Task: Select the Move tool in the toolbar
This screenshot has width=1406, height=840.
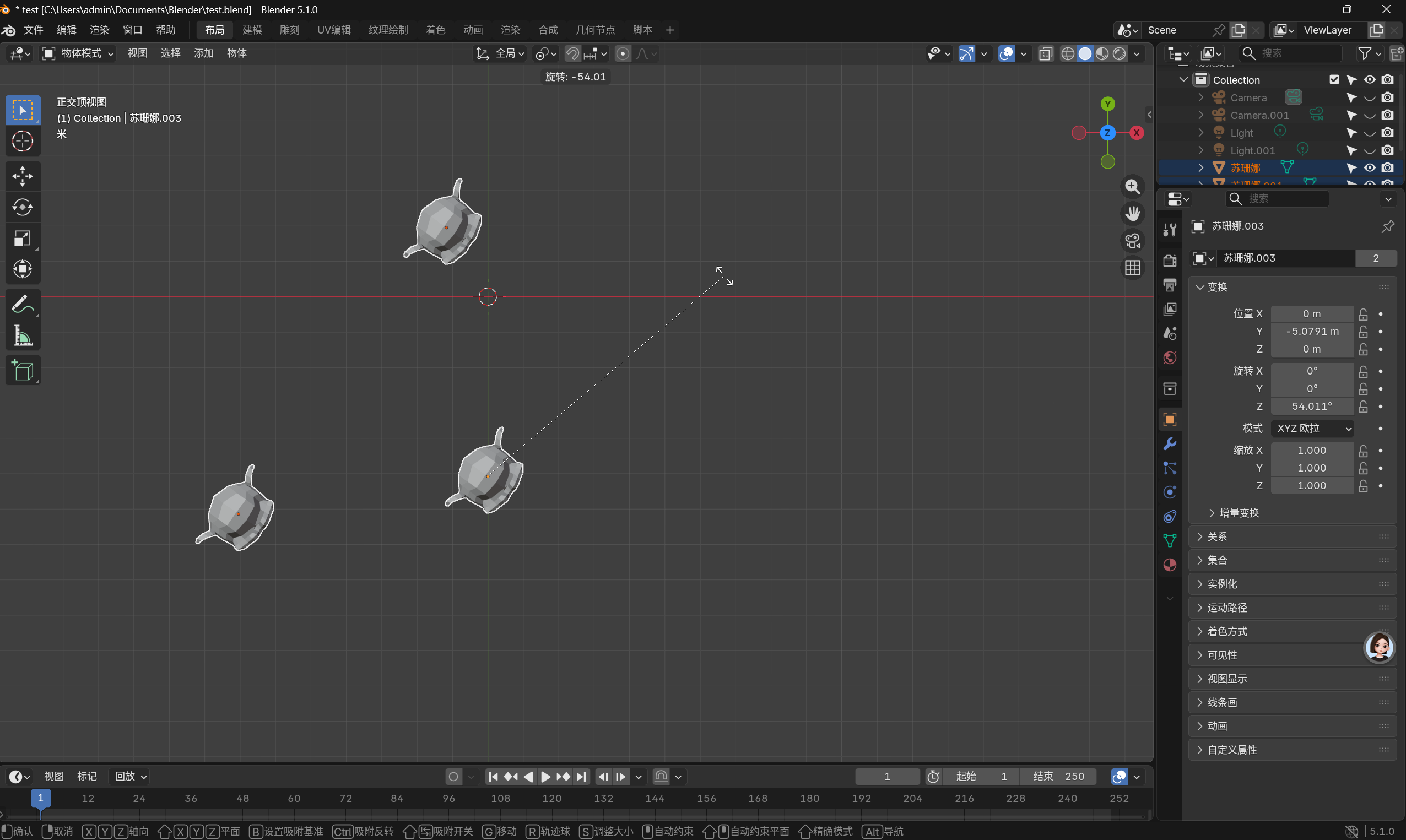Action: (x=23, y=176)
